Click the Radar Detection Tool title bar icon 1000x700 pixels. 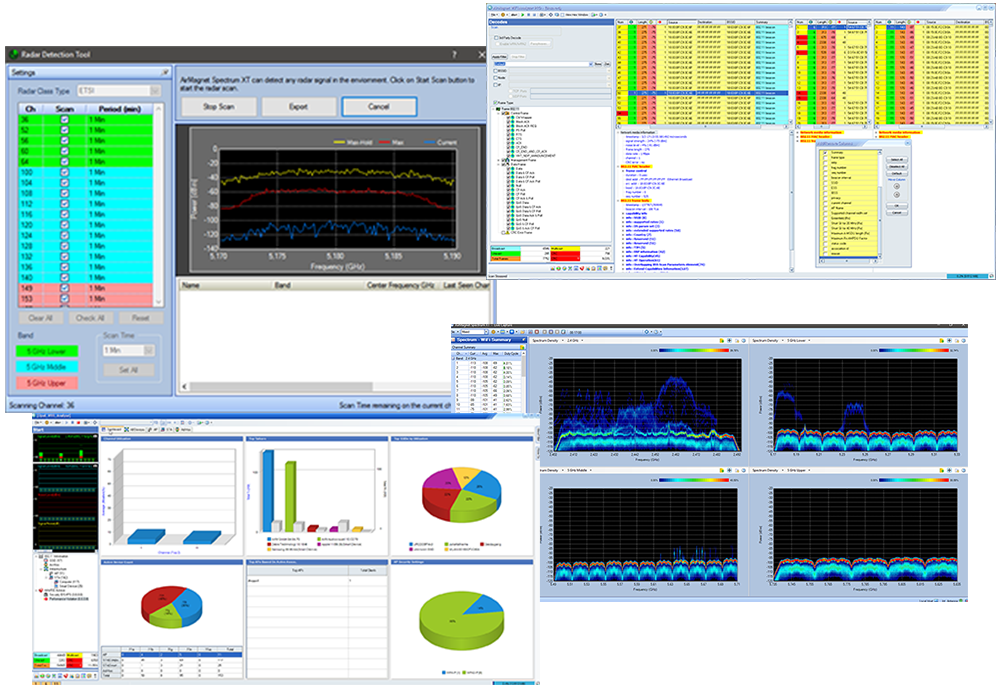16,55
